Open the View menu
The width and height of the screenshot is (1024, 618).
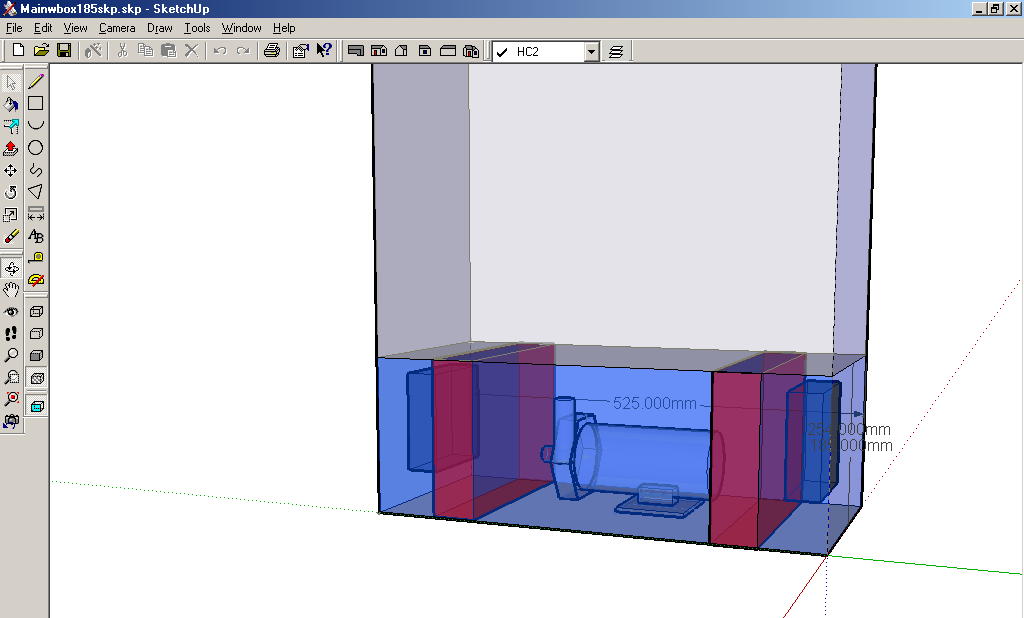point(75,28)
